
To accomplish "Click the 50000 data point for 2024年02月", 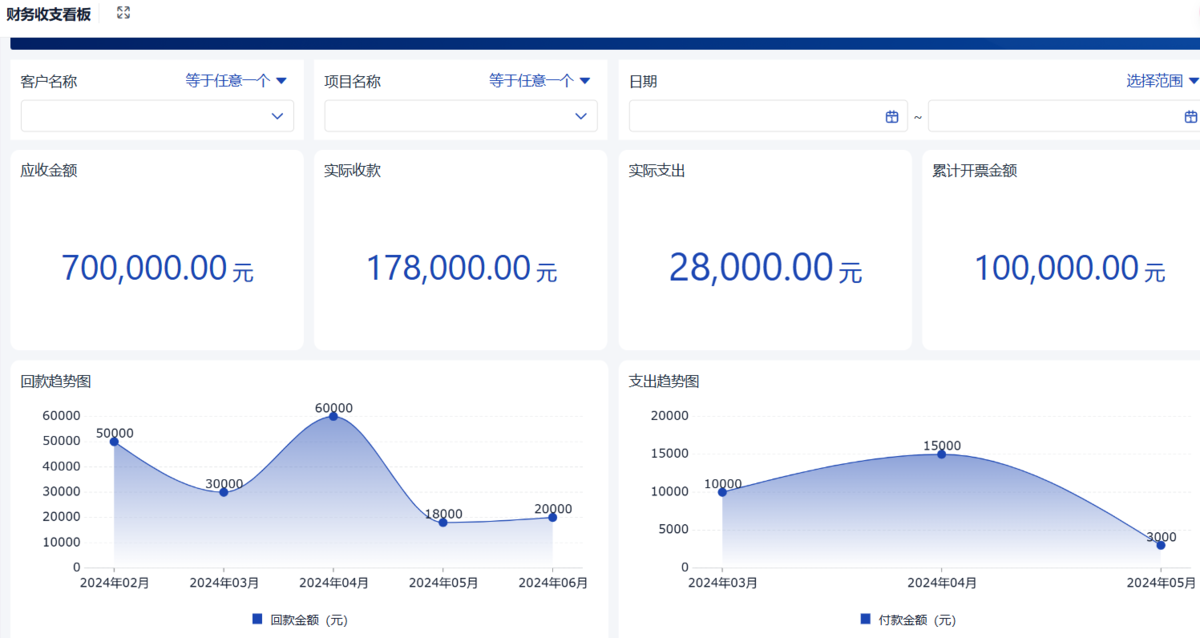I will tap(114, 441).
